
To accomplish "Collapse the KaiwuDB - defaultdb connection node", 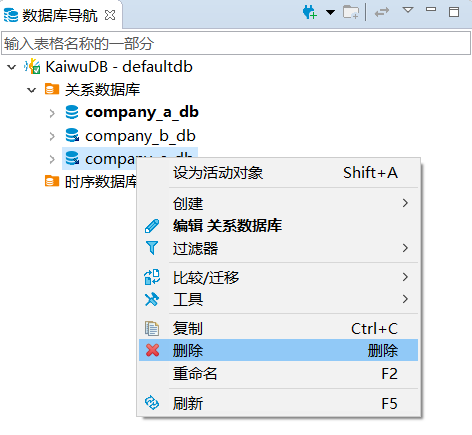I will click(x=12, y=67).
